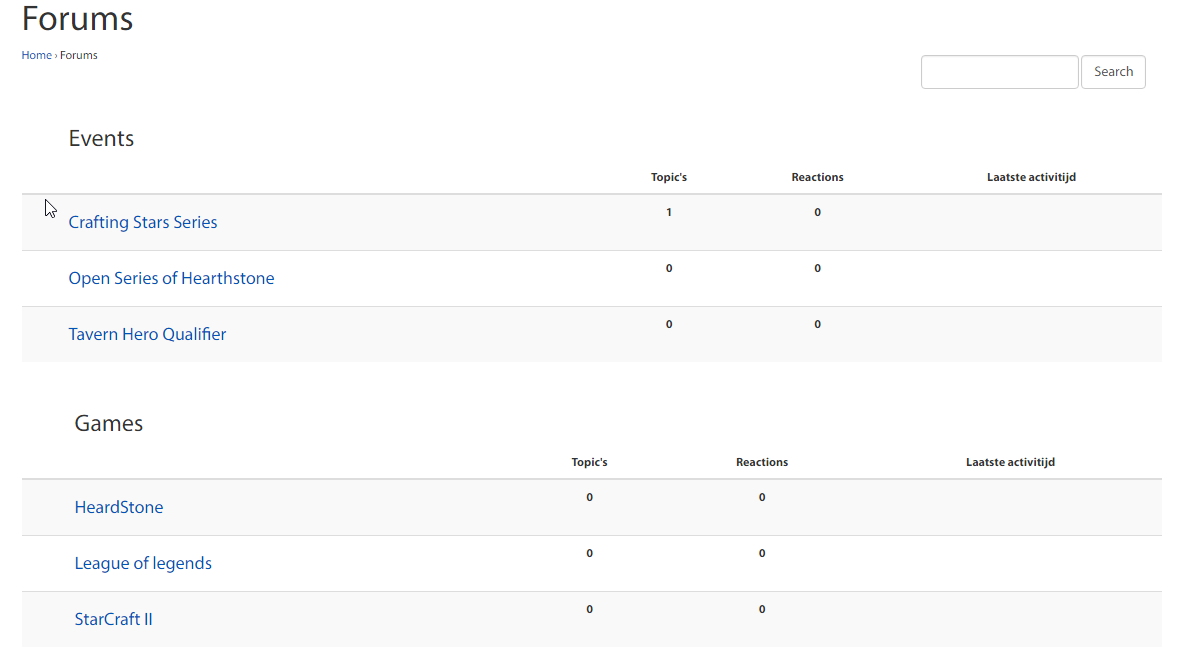Viewport: 1189px width, 661px height.
Task: Focus the forum search input field
Action: tap(999, 72)
